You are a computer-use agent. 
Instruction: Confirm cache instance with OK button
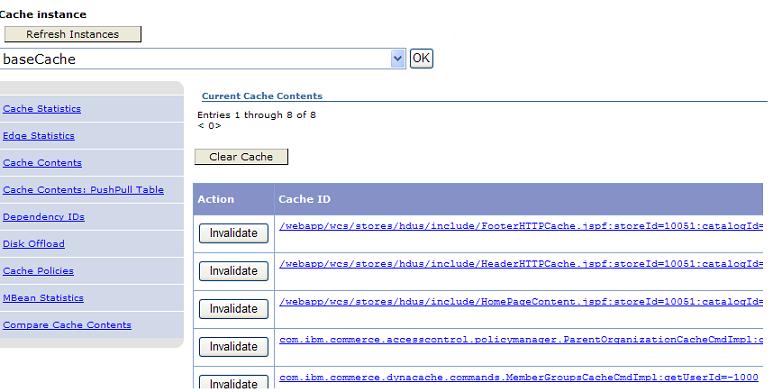click(x=421, y=58)
